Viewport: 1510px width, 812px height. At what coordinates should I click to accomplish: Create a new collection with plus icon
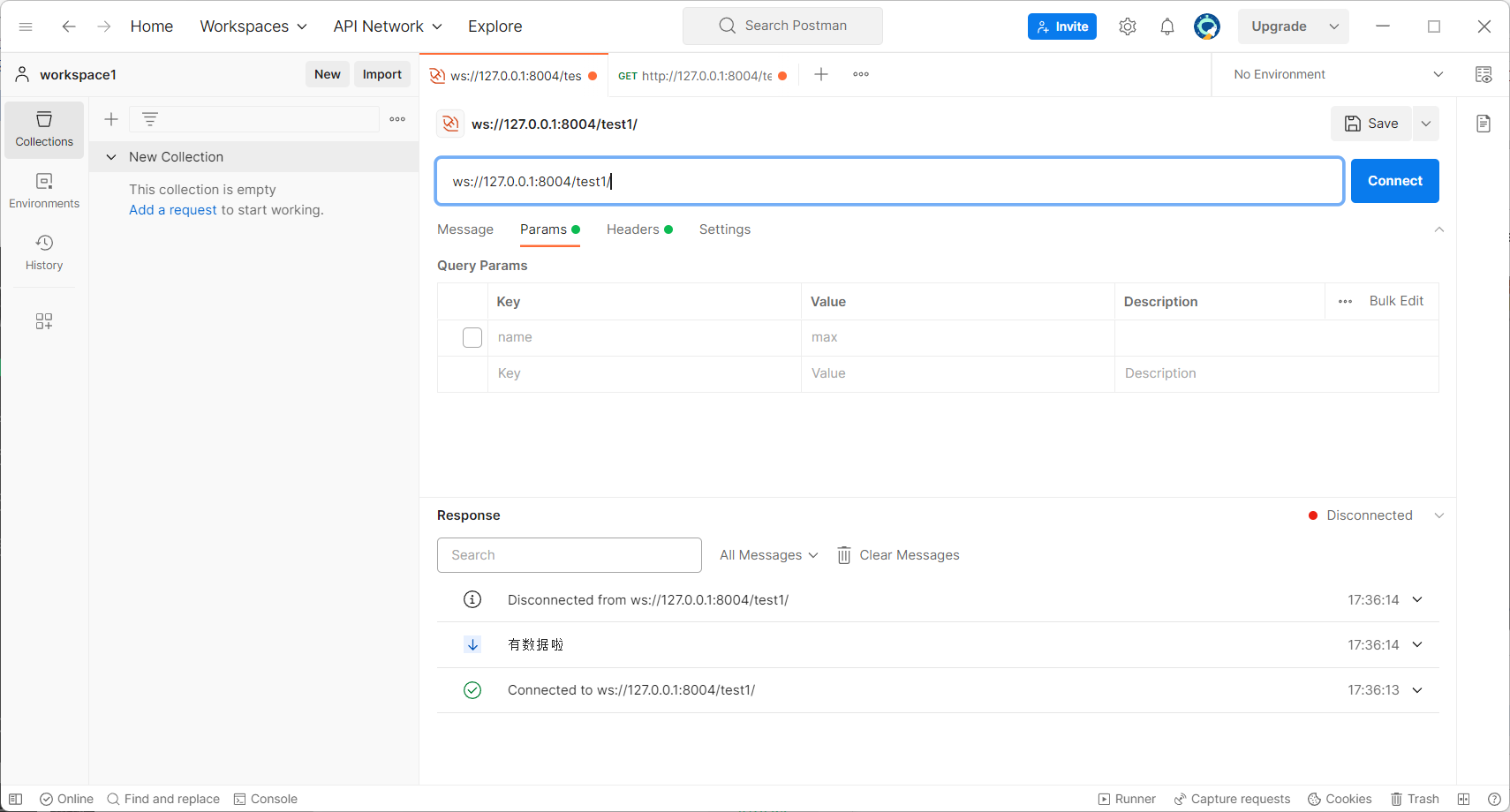111,119
